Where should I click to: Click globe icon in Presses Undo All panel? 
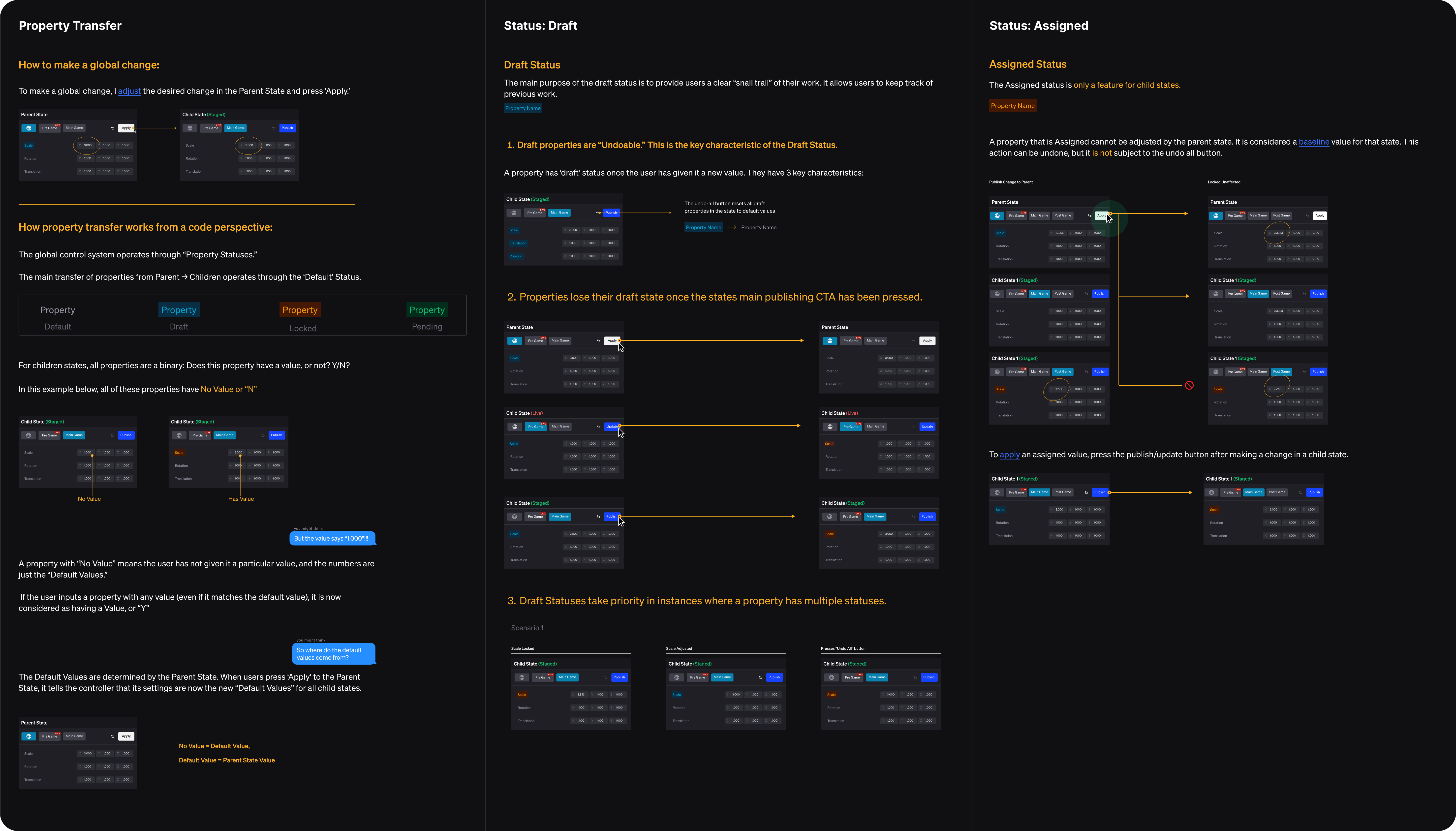pos(831,677)
